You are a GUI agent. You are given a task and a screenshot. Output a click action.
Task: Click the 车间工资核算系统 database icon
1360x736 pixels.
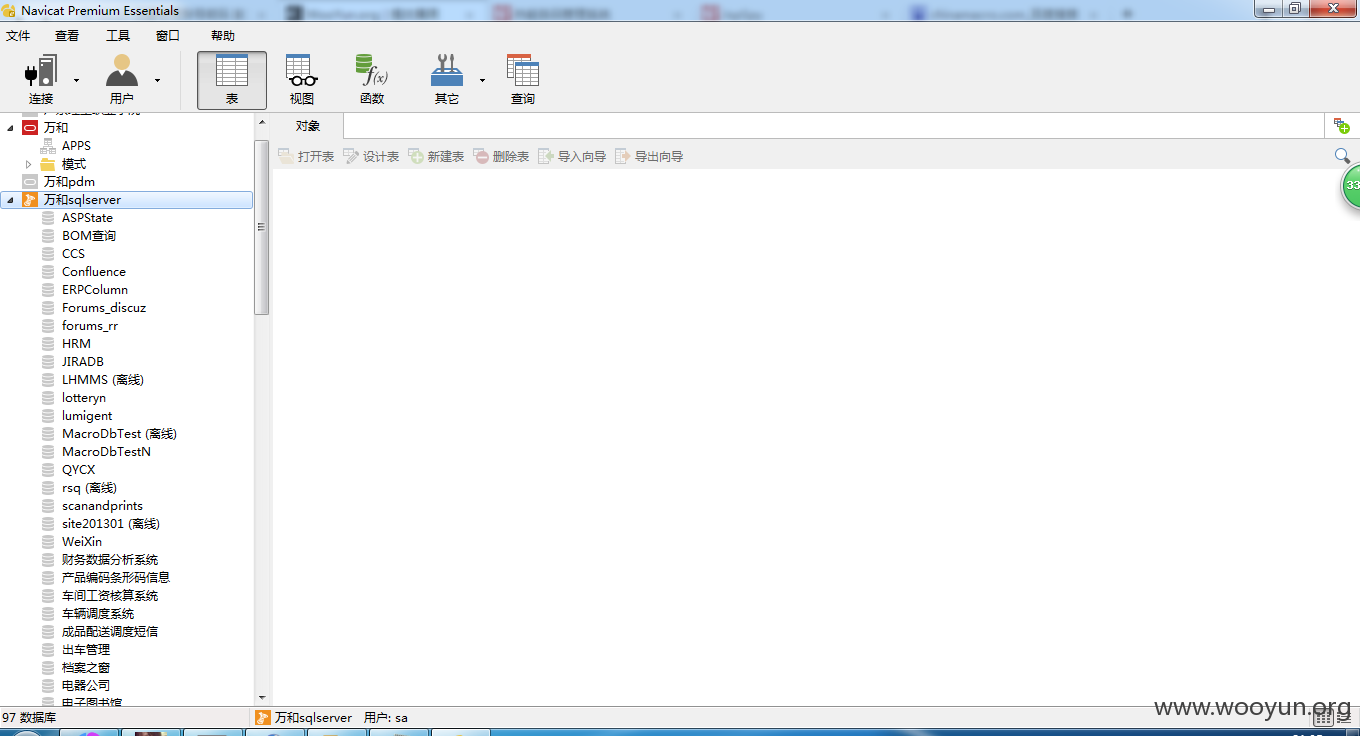(x=48, y=596)
